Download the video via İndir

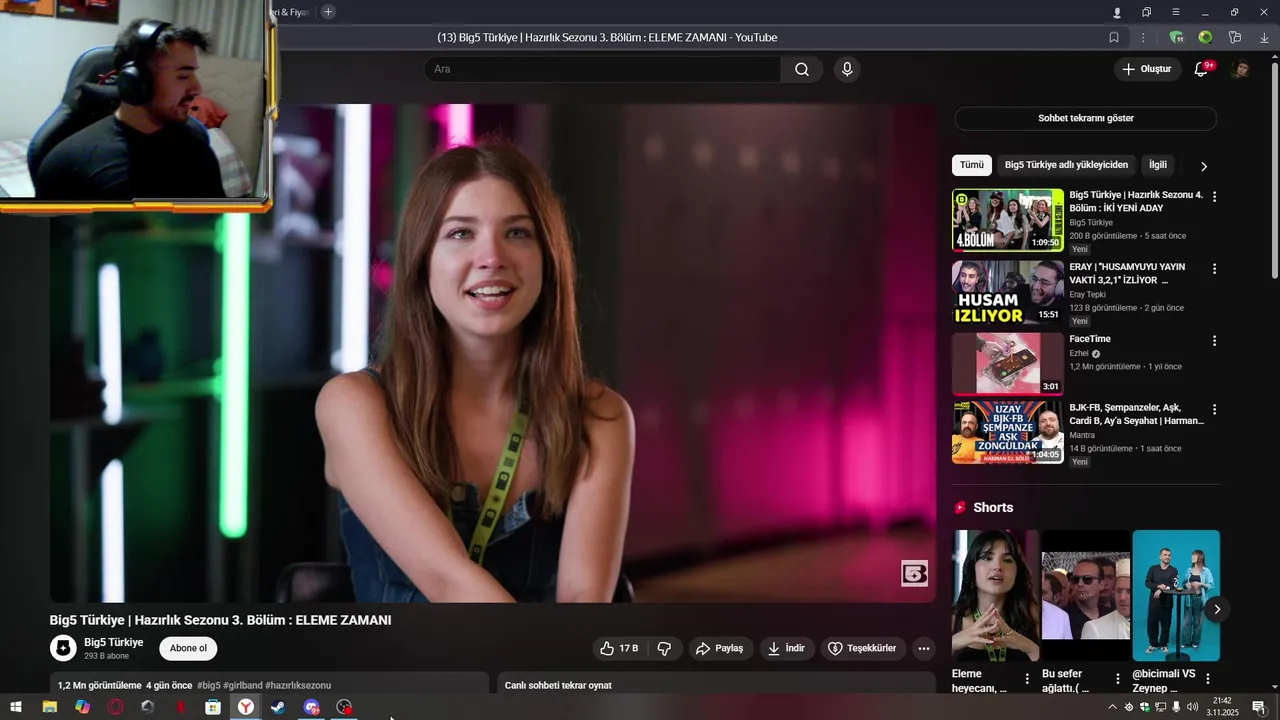tap(786, 648)
